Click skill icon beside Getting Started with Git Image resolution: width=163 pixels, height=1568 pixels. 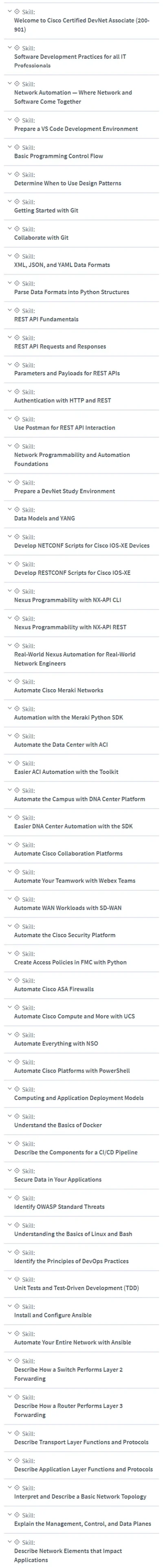click(17, 202)
